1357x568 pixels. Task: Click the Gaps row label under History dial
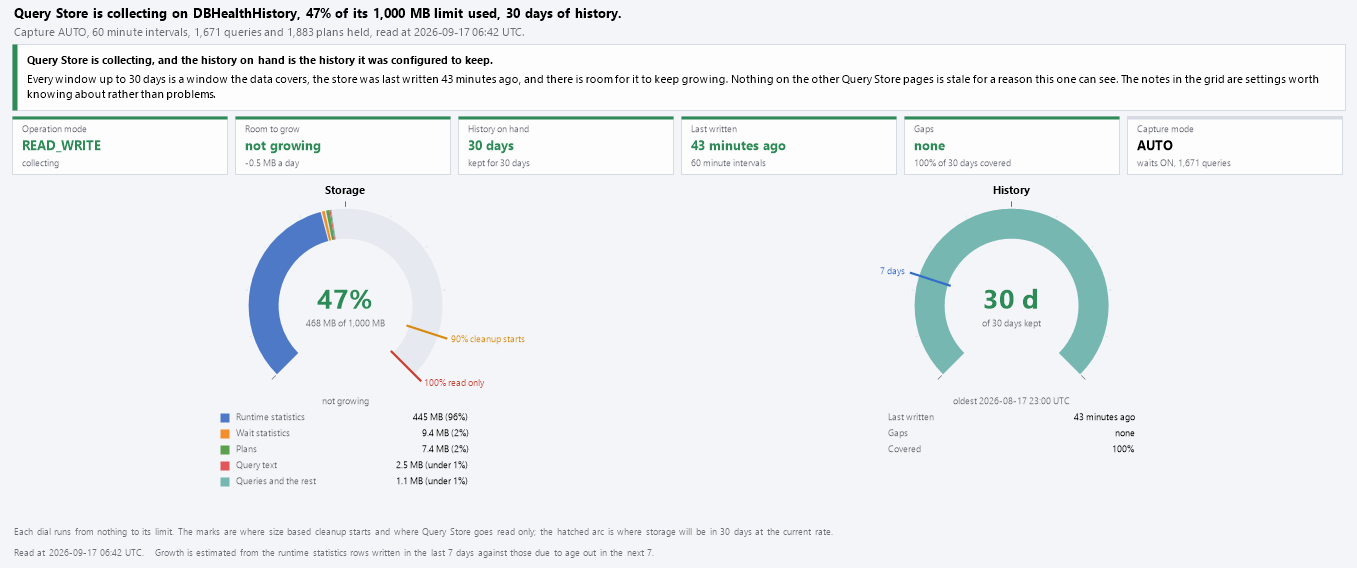click(898, 433)
